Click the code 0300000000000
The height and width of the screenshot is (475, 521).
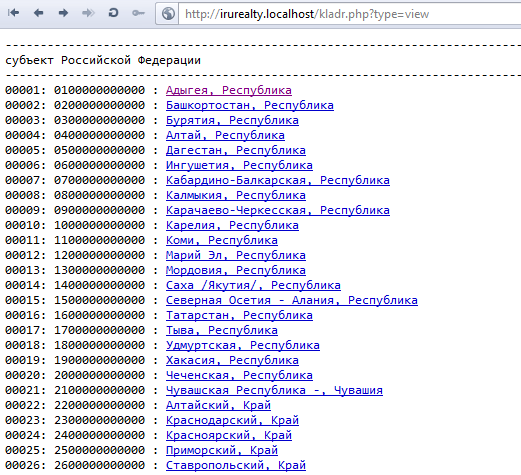tap(100, 120)
